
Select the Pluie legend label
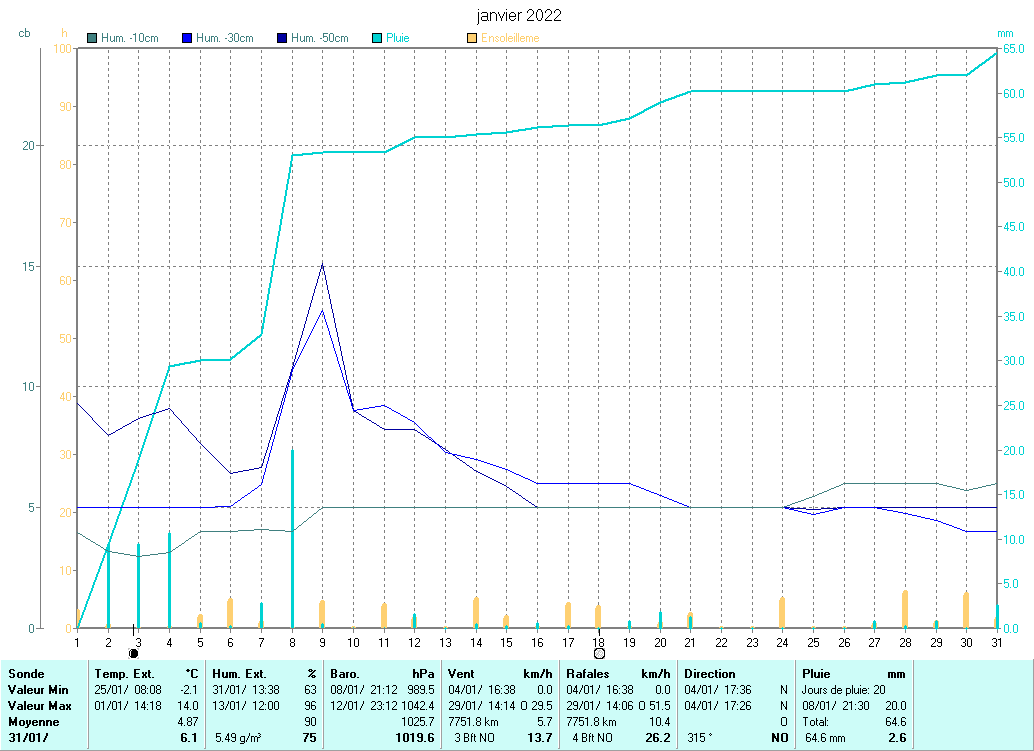[398, 38]
